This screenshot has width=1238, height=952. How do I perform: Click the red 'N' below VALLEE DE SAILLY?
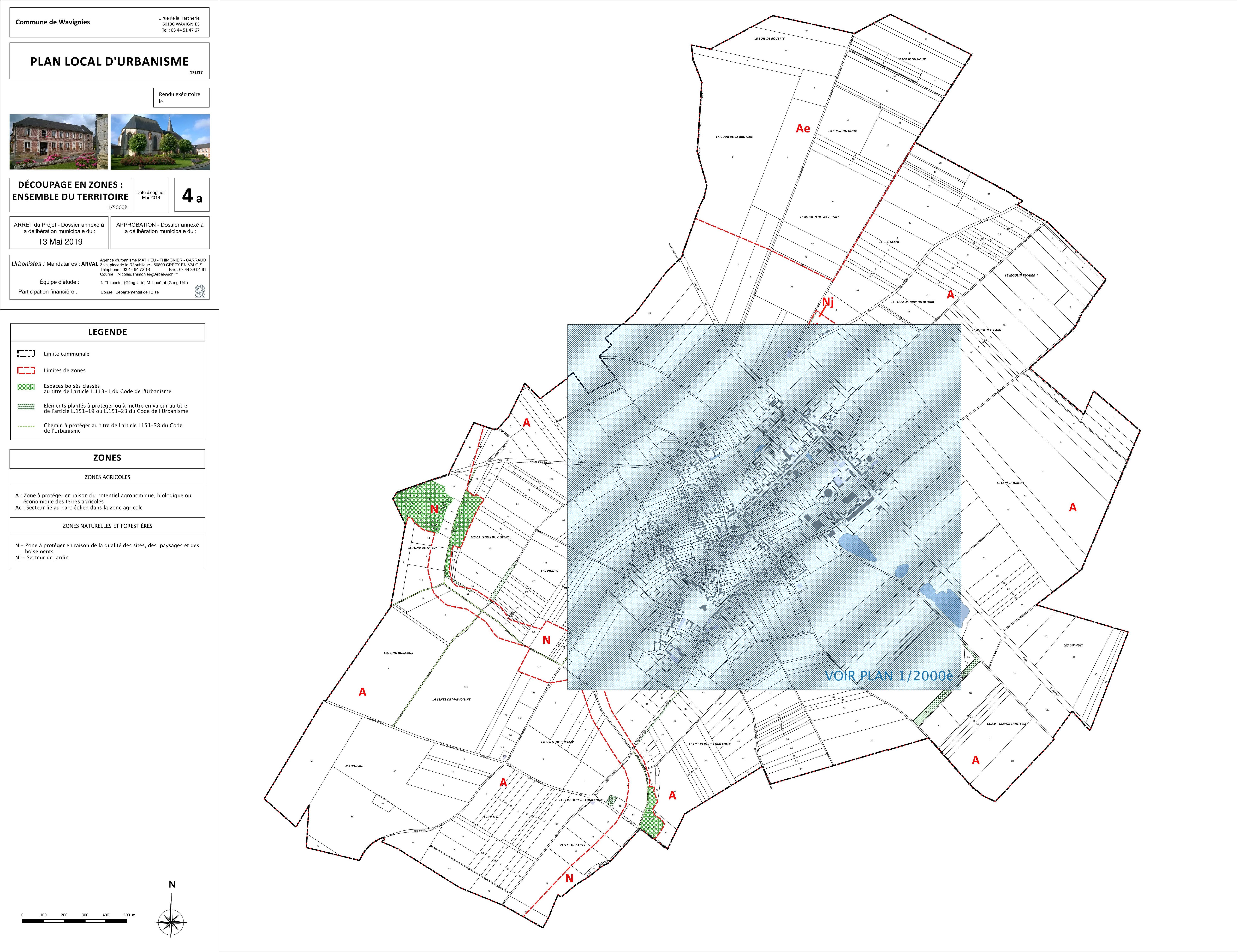pyautogui.click(x=570, y=878)
